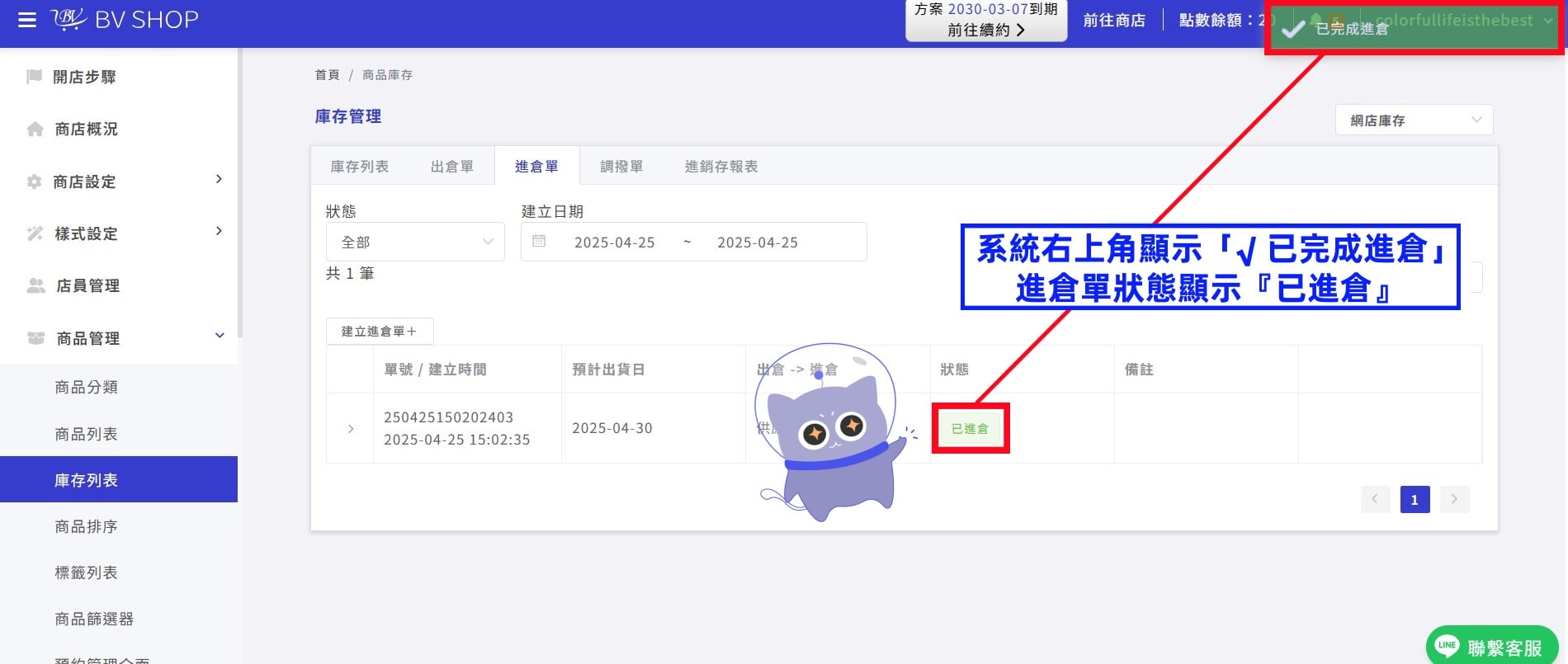1568x664 pixels.
Task: Click the box icon beside 商品管理
Action: point(35,338)
